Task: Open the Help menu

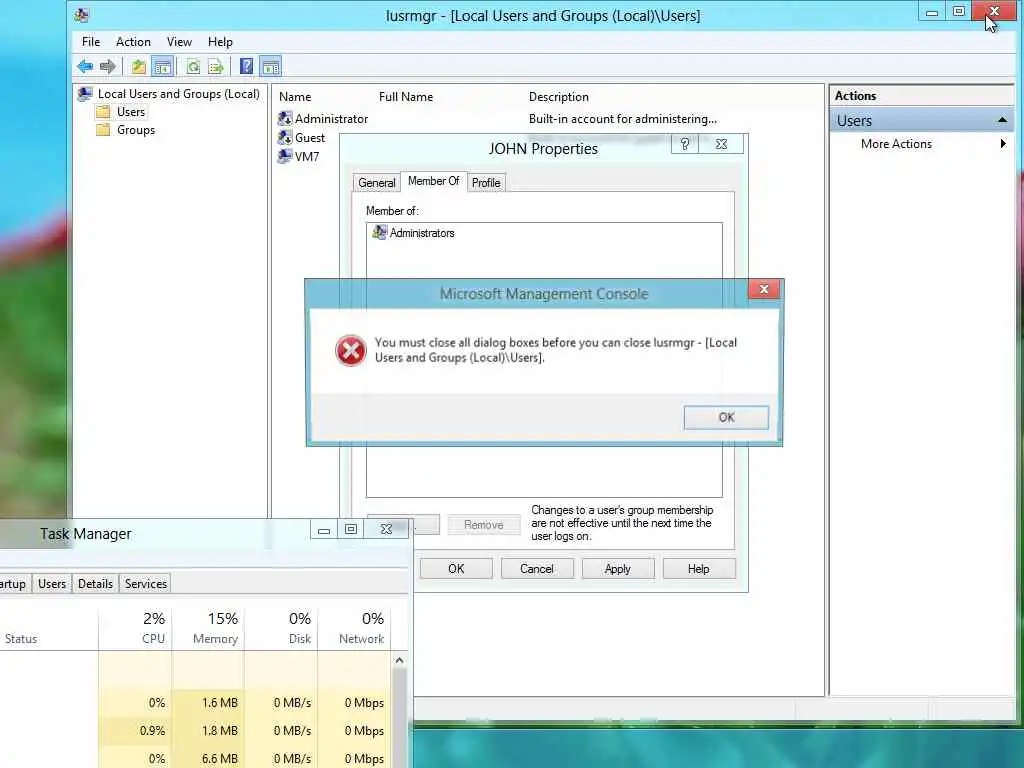Action: pyautogui.click(x=220, y=42)
